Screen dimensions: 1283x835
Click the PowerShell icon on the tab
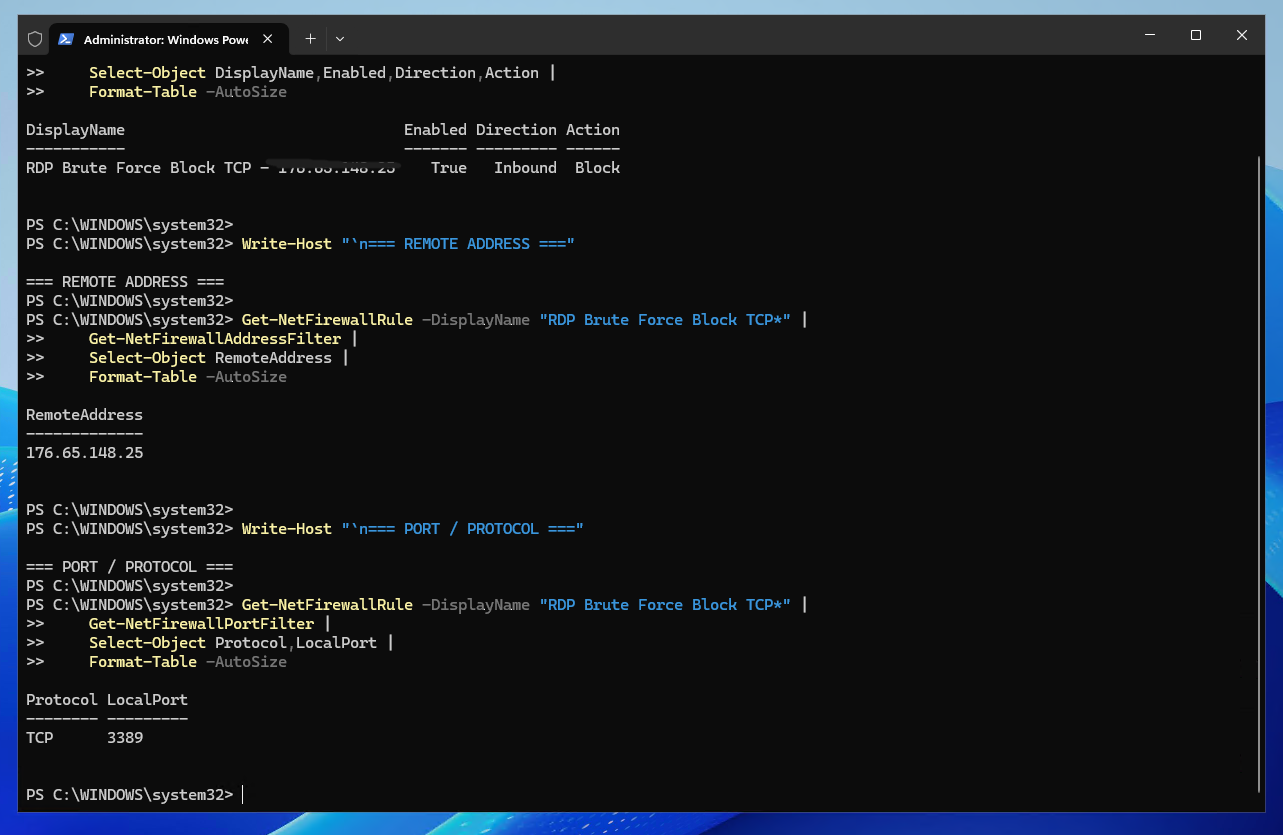[66, 39]
